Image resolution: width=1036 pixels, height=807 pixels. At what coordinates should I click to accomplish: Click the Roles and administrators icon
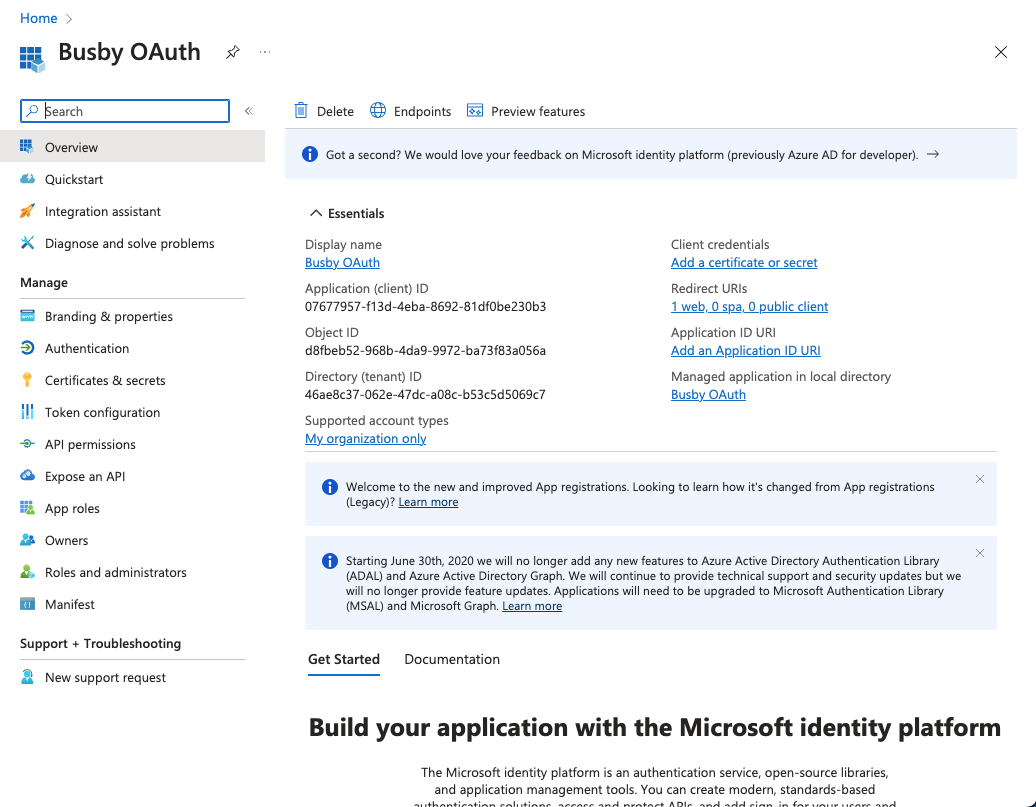click(x=27, y=572)
